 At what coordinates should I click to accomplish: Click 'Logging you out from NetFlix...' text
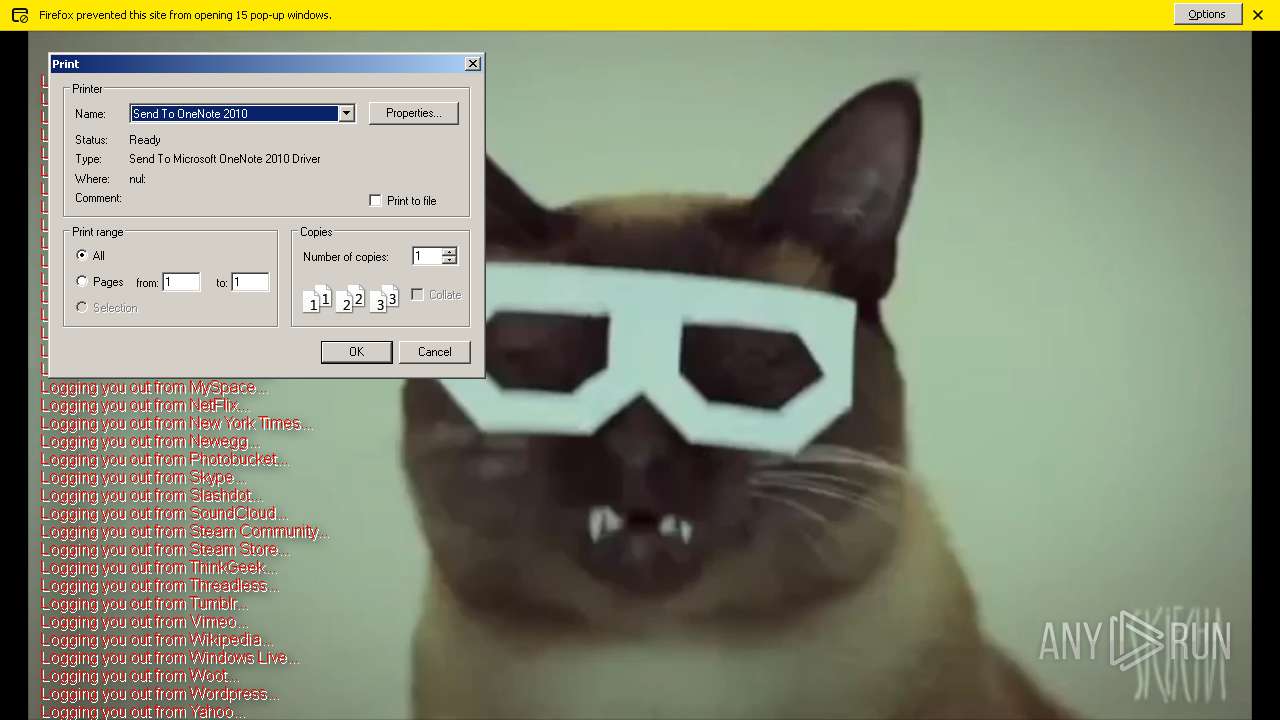(x=145, y=406)
